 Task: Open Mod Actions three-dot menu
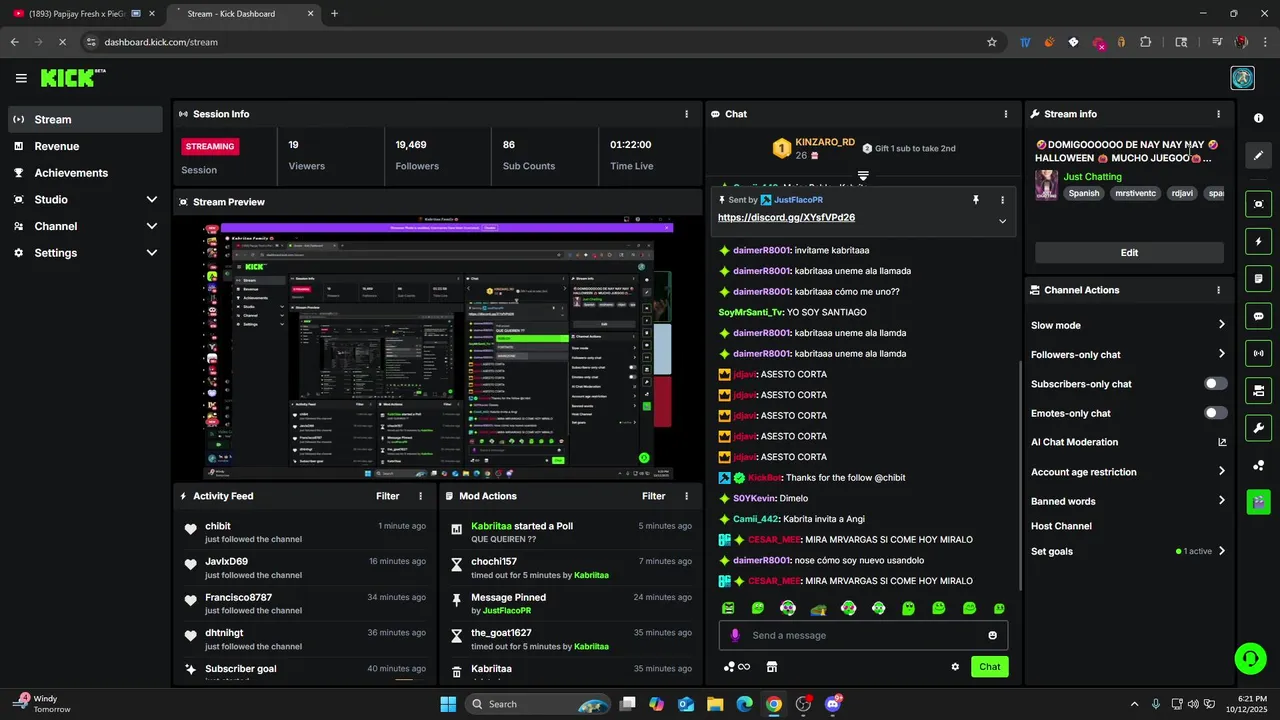[x=686, y=496]
